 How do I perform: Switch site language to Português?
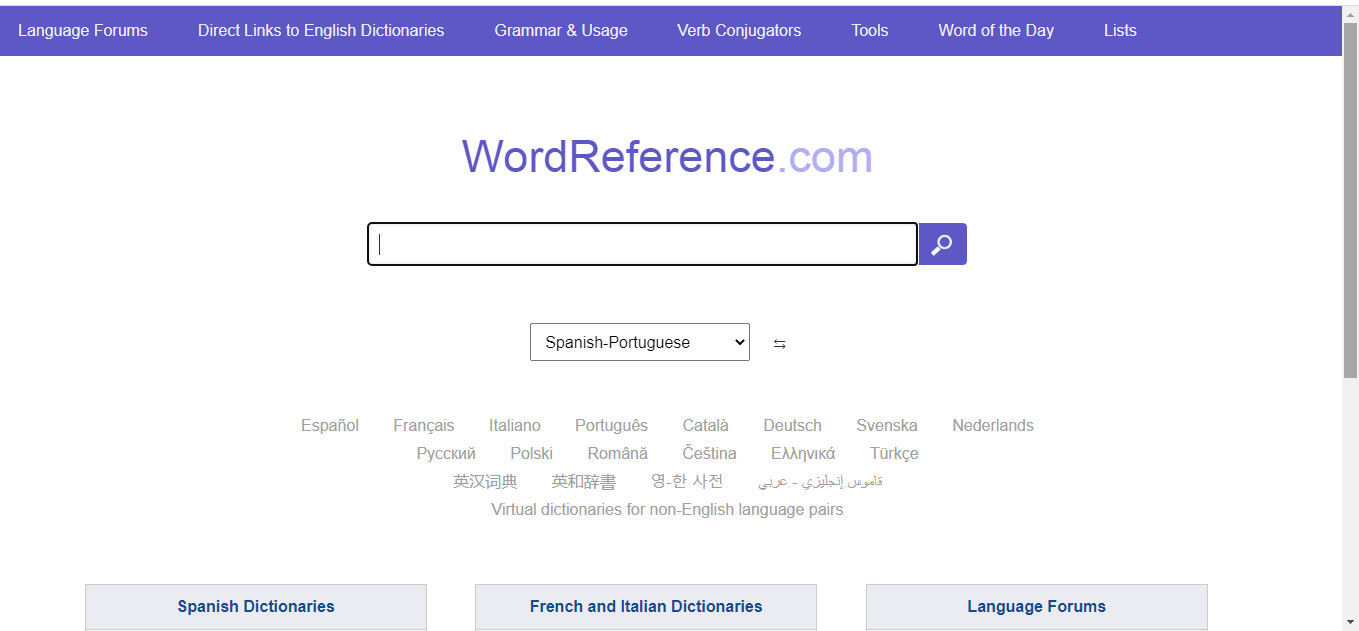pyautogui.click(x=611, y=425)
